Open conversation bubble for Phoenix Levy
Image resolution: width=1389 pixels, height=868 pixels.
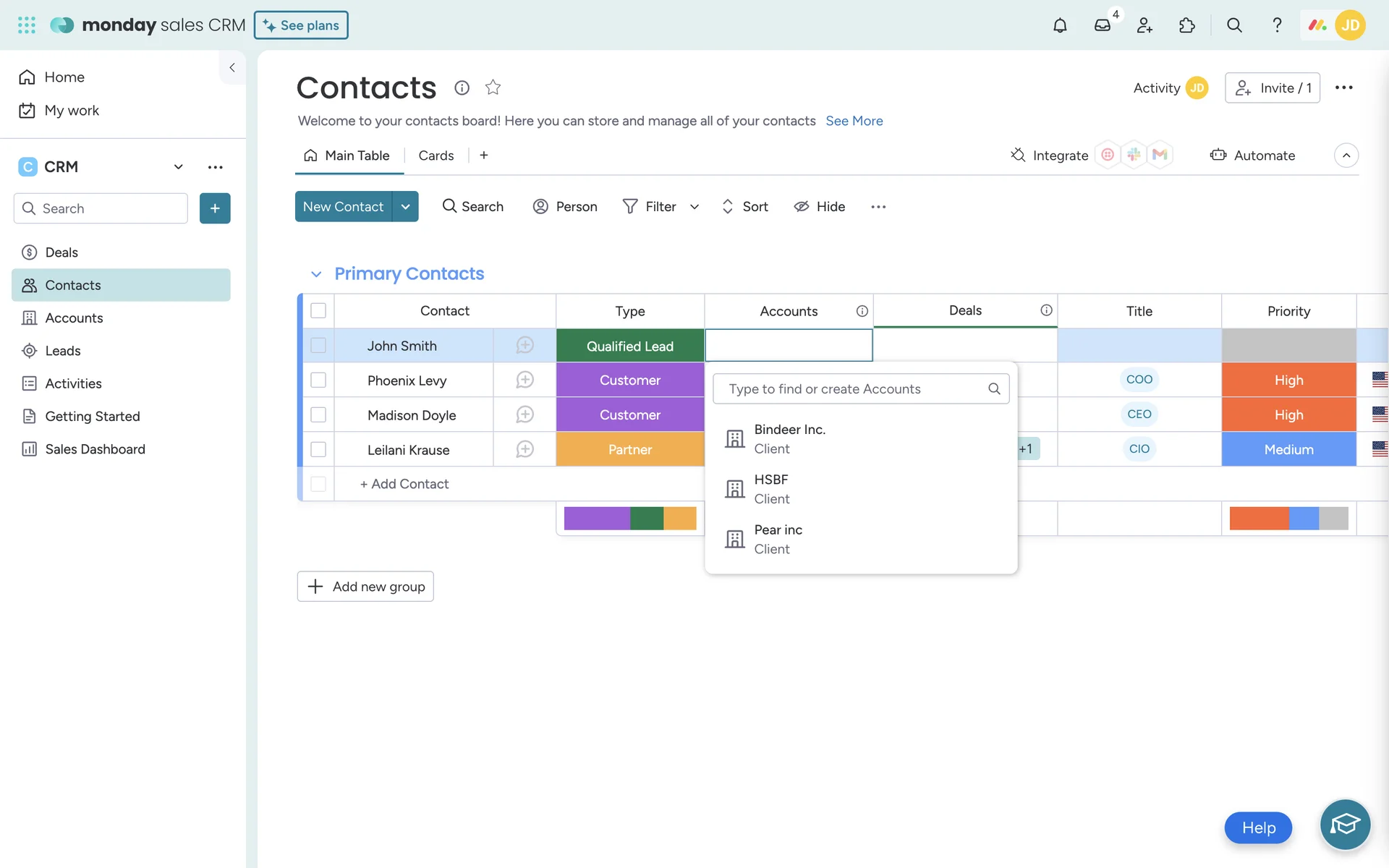tap(524, 380)
